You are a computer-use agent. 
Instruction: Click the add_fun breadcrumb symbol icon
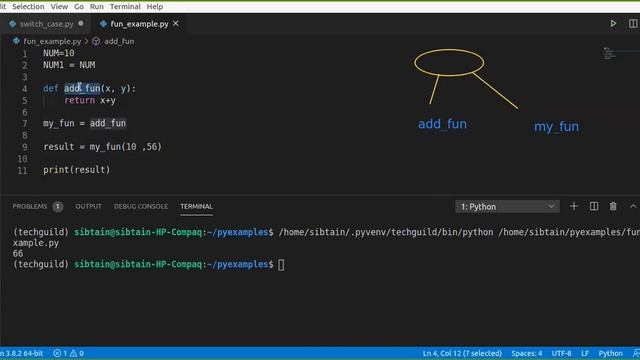[x=96, y=41]
